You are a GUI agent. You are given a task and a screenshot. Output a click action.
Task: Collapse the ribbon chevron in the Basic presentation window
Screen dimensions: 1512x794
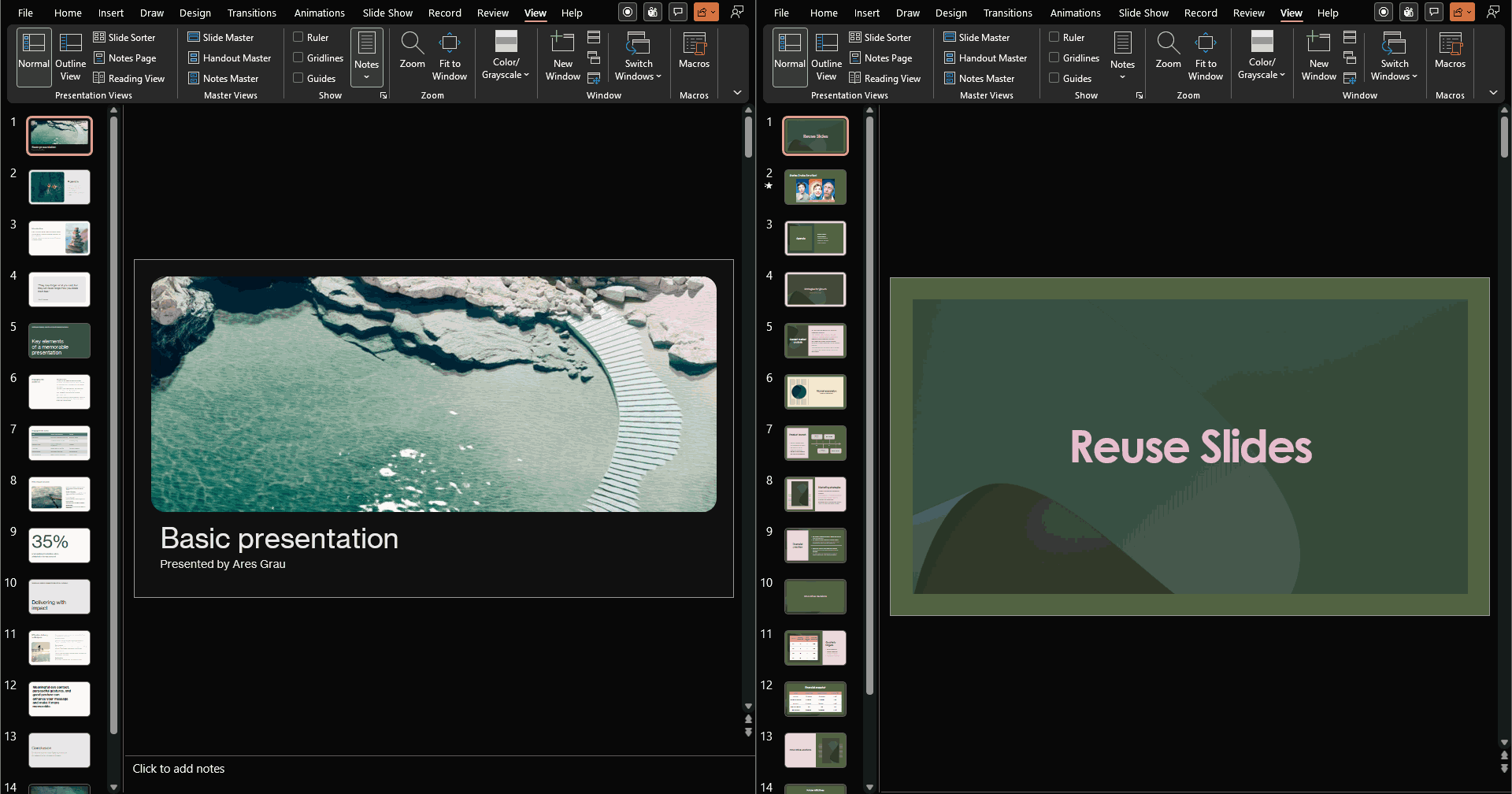pyautogui.click(x=737, y=93)
